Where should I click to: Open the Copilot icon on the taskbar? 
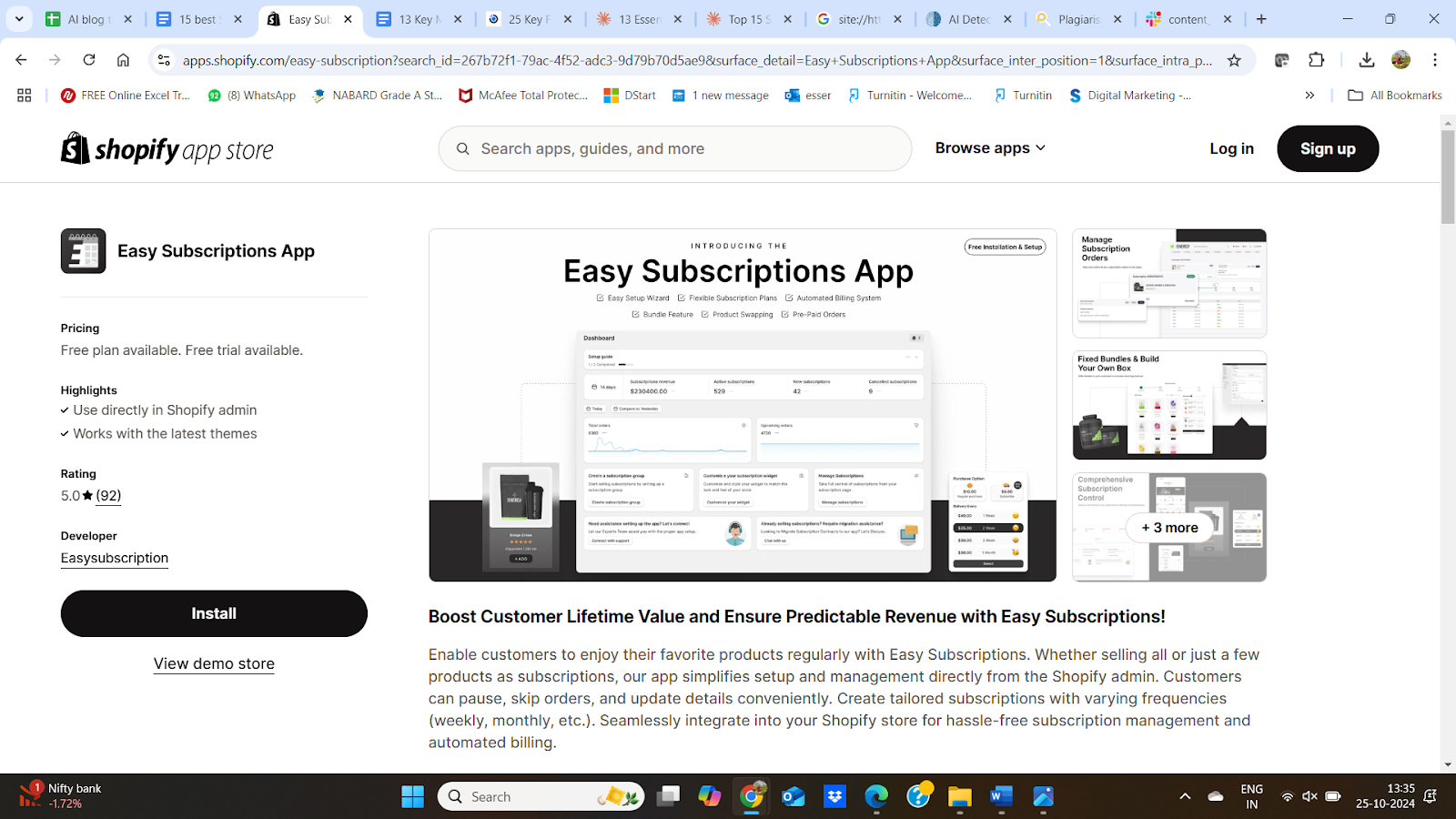[x=710, y=796]
